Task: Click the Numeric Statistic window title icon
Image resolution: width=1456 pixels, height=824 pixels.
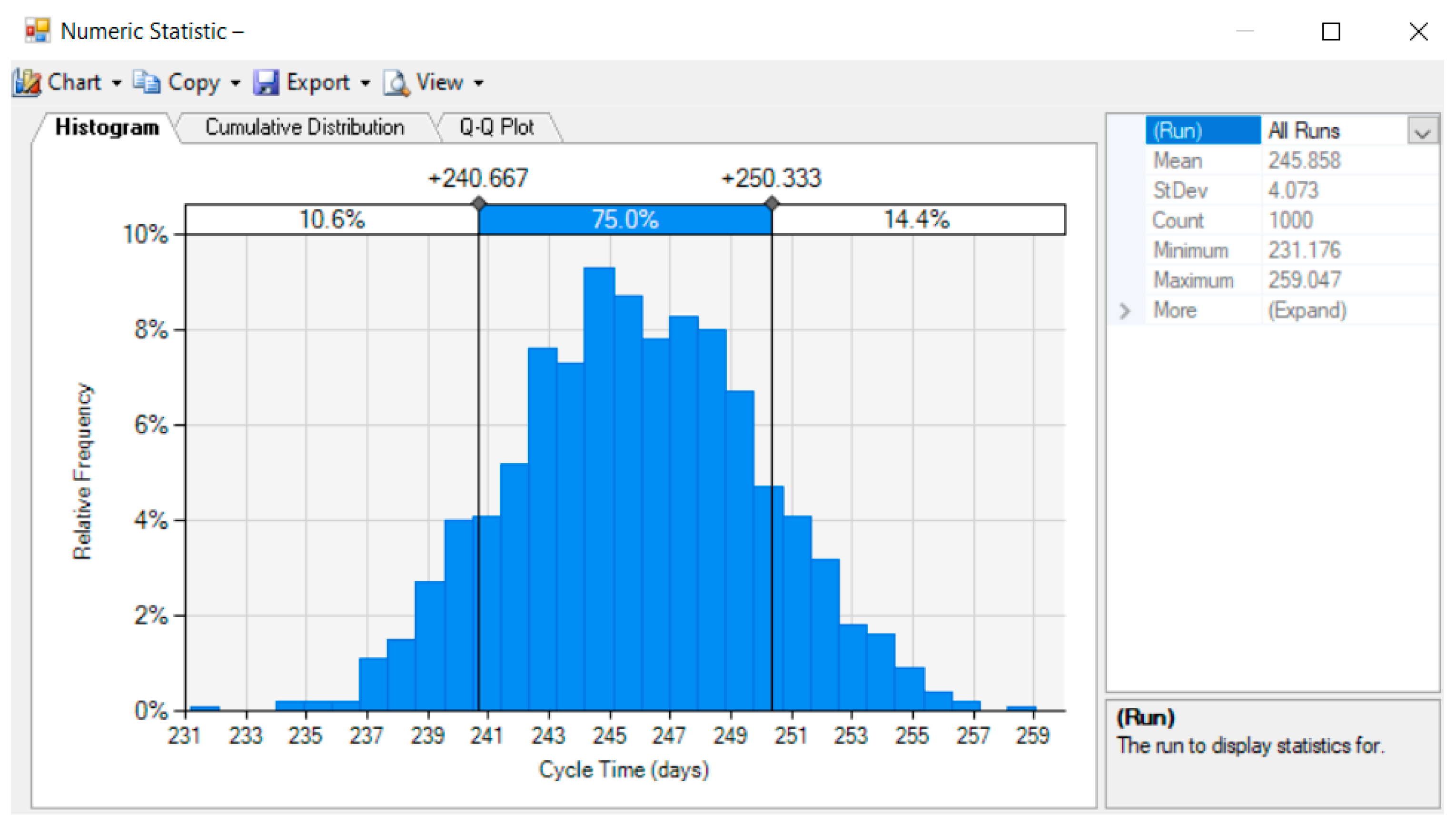Action: 37,30
